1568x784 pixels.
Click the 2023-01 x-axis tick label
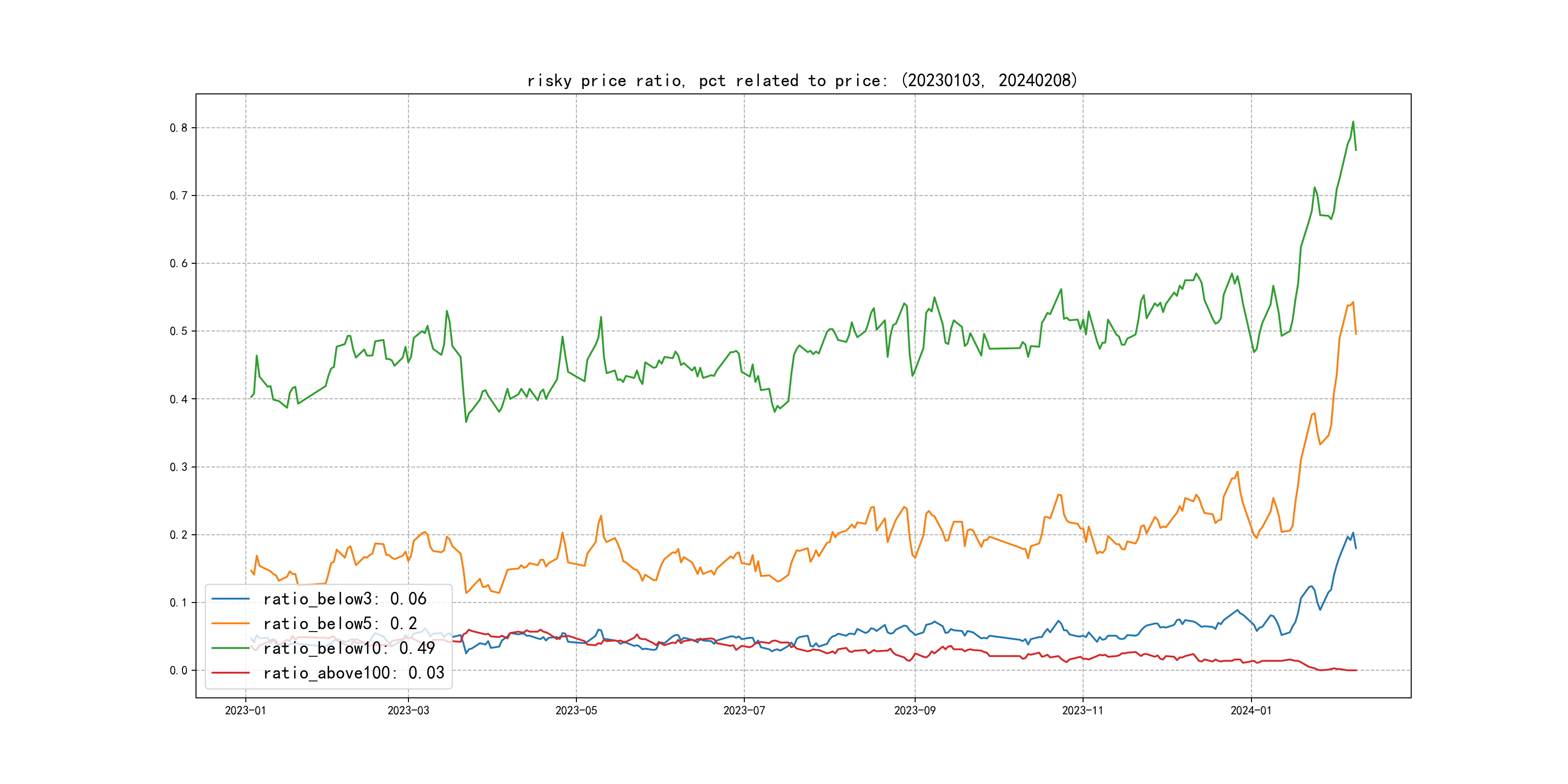click(245, 710)
